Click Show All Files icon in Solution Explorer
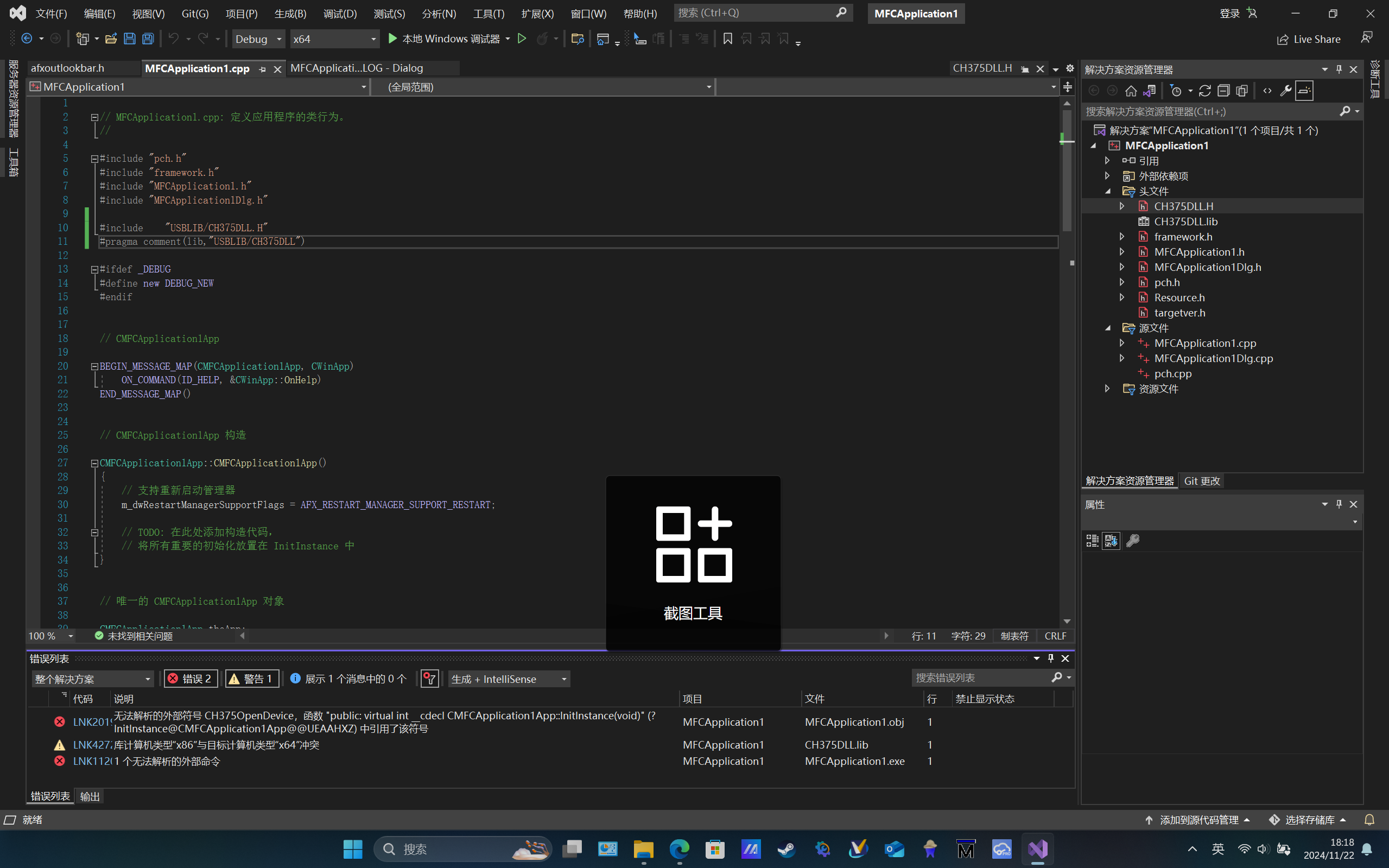 coord(1241,91)
